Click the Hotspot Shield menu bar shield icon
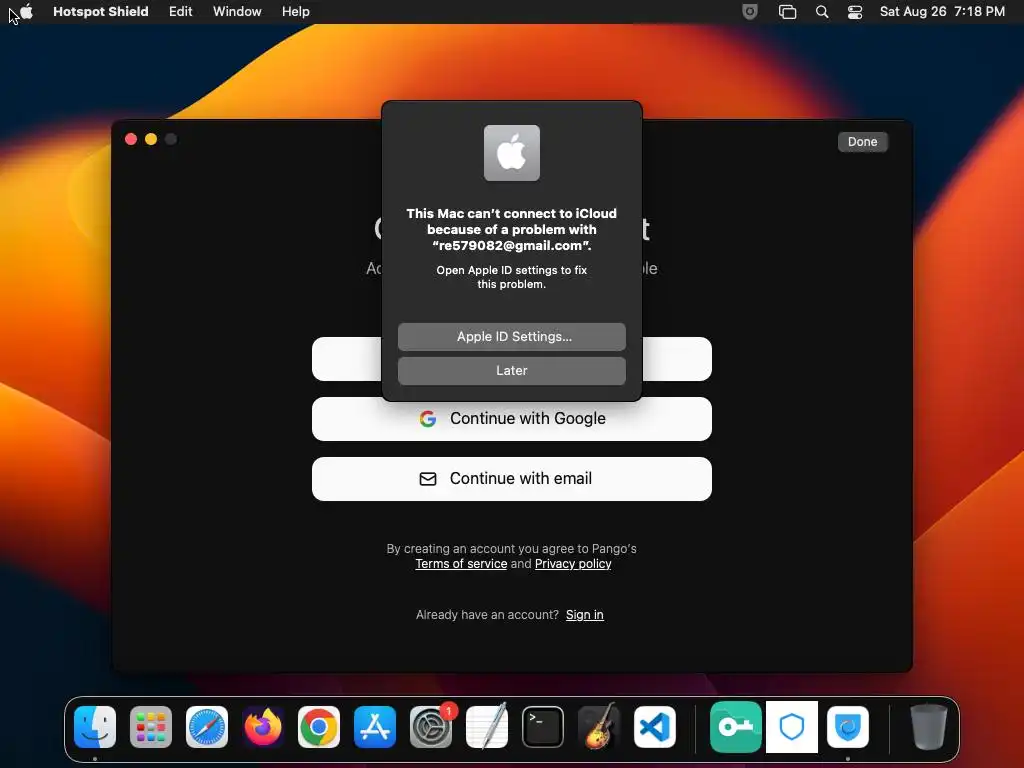The image size is (1024, 768). tap(750, 12)
